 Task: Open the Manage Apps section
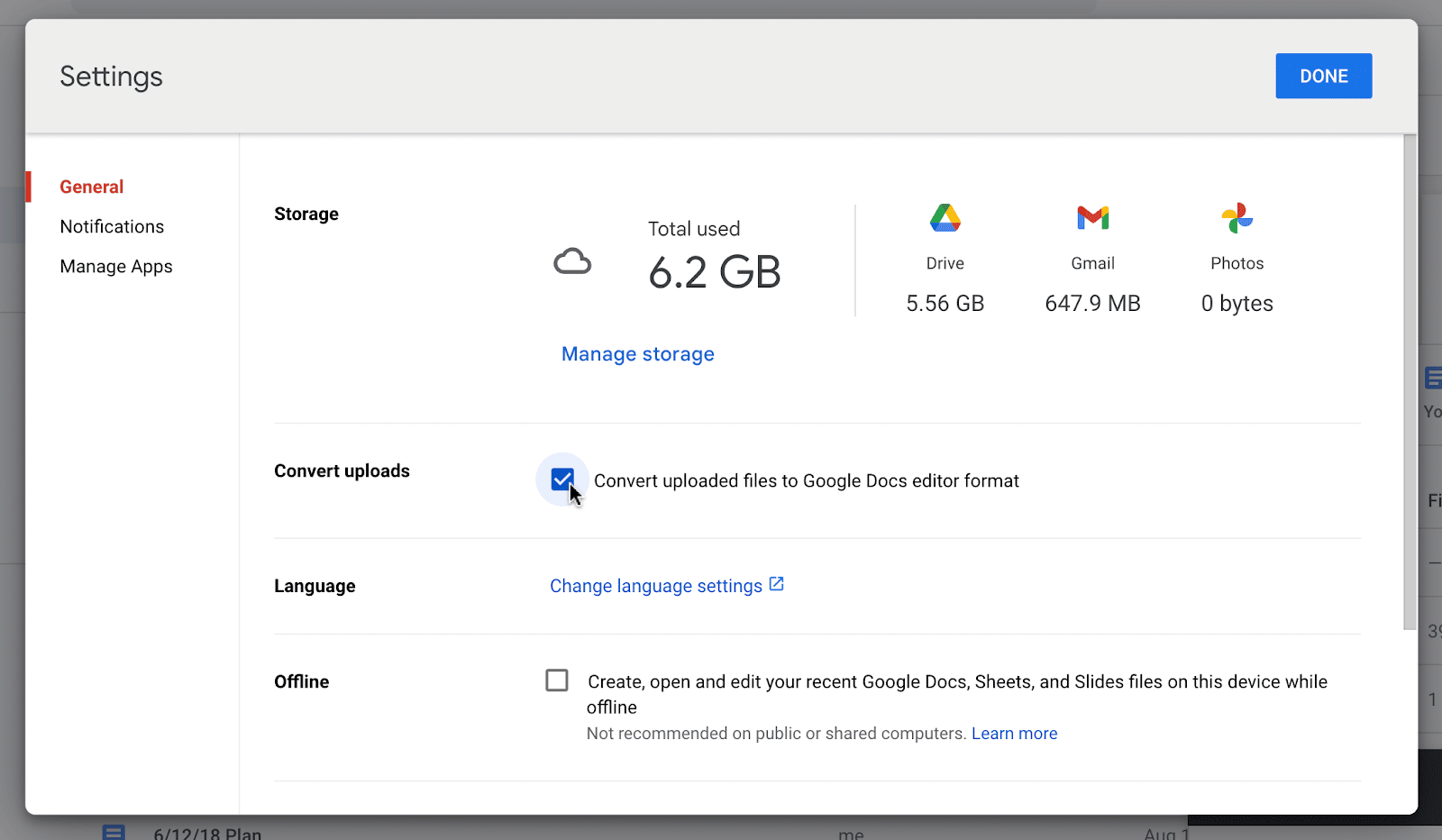coord(116,267)
